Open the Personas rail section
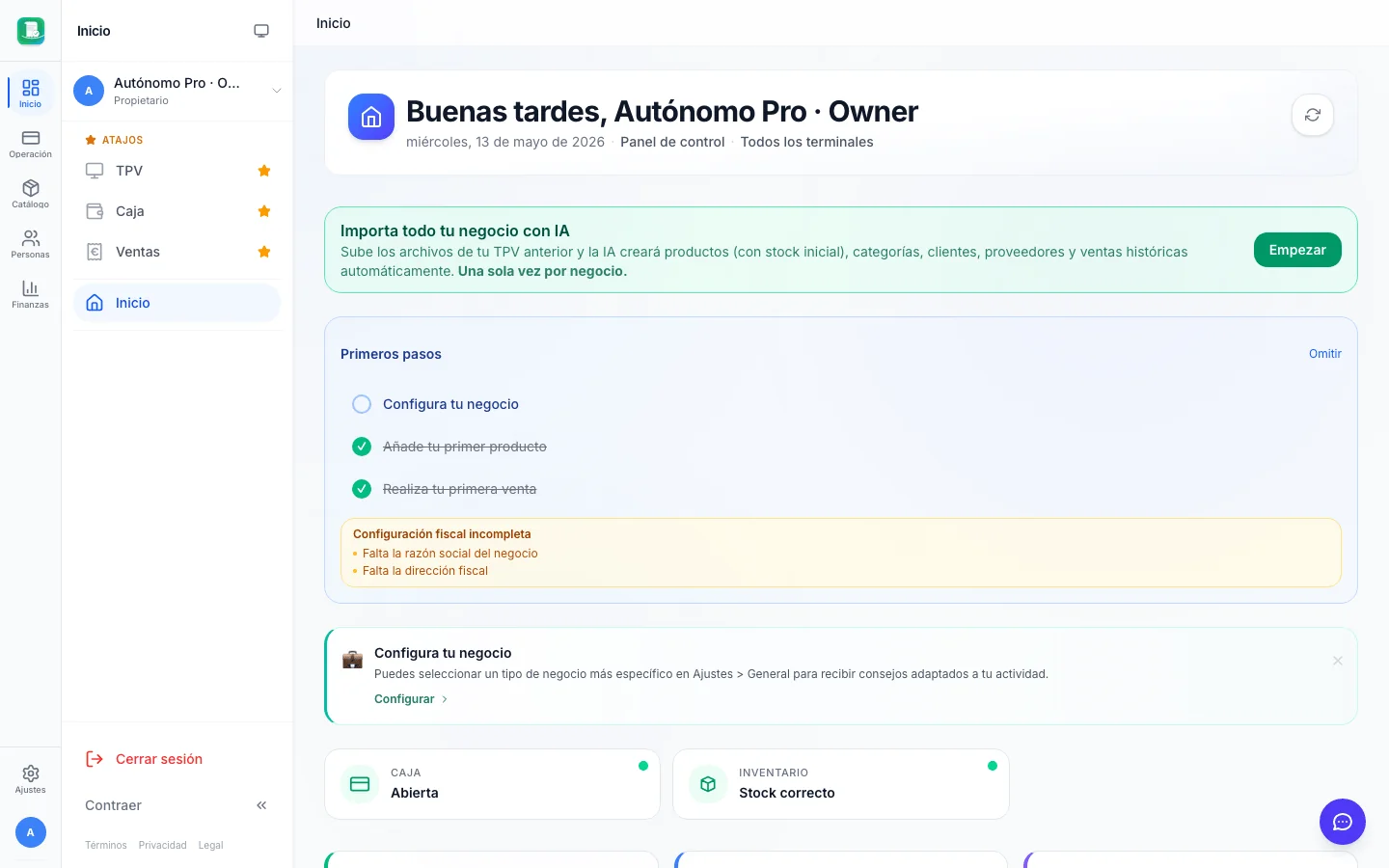1389x868 pixels. coord(30,244)
